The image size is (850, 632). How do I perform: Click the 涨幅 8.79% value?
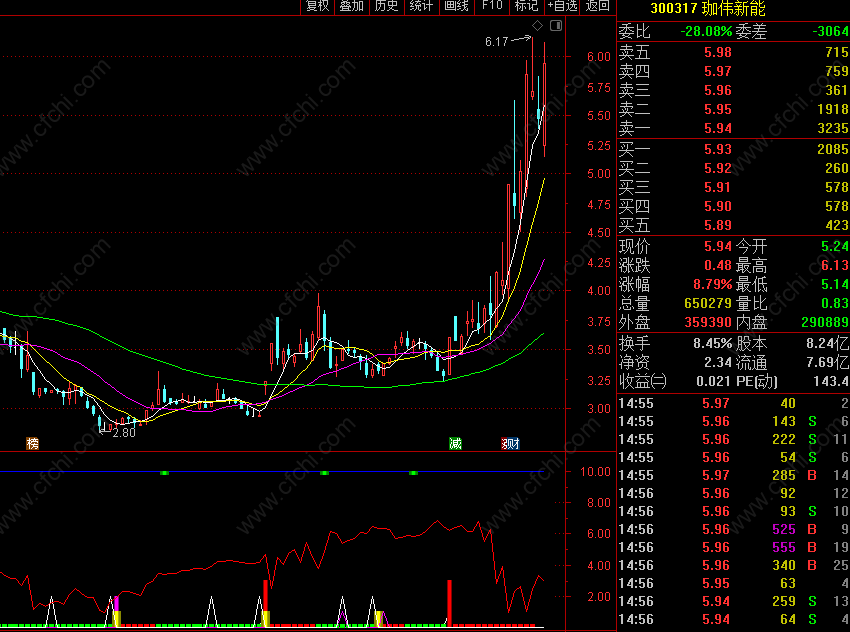coord(712,285)
